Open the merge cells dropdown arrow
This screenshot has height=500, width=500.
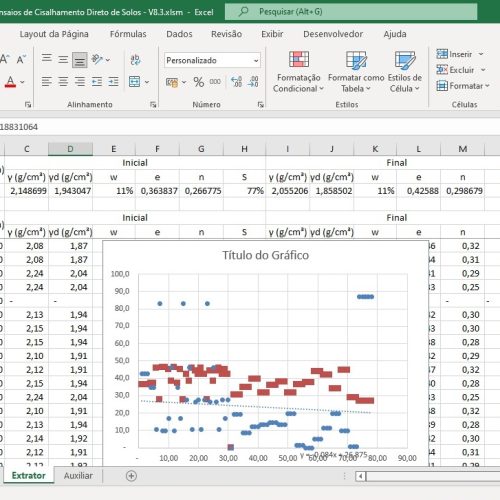(147, 82)
